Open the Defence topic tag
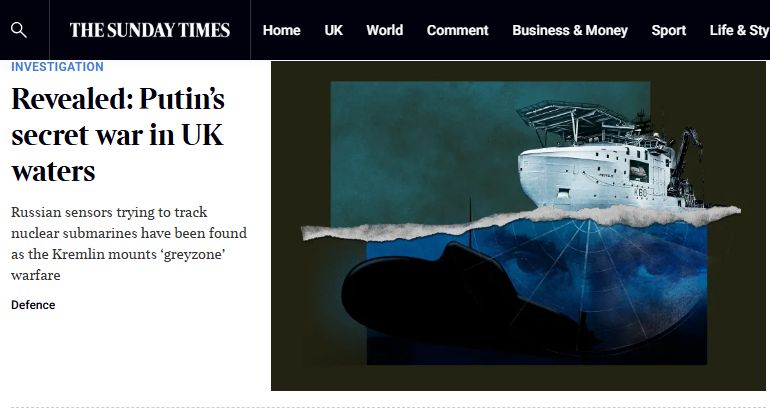Image resolution: width=770 pixels, height=417 pixels. [x=33, y=305]
